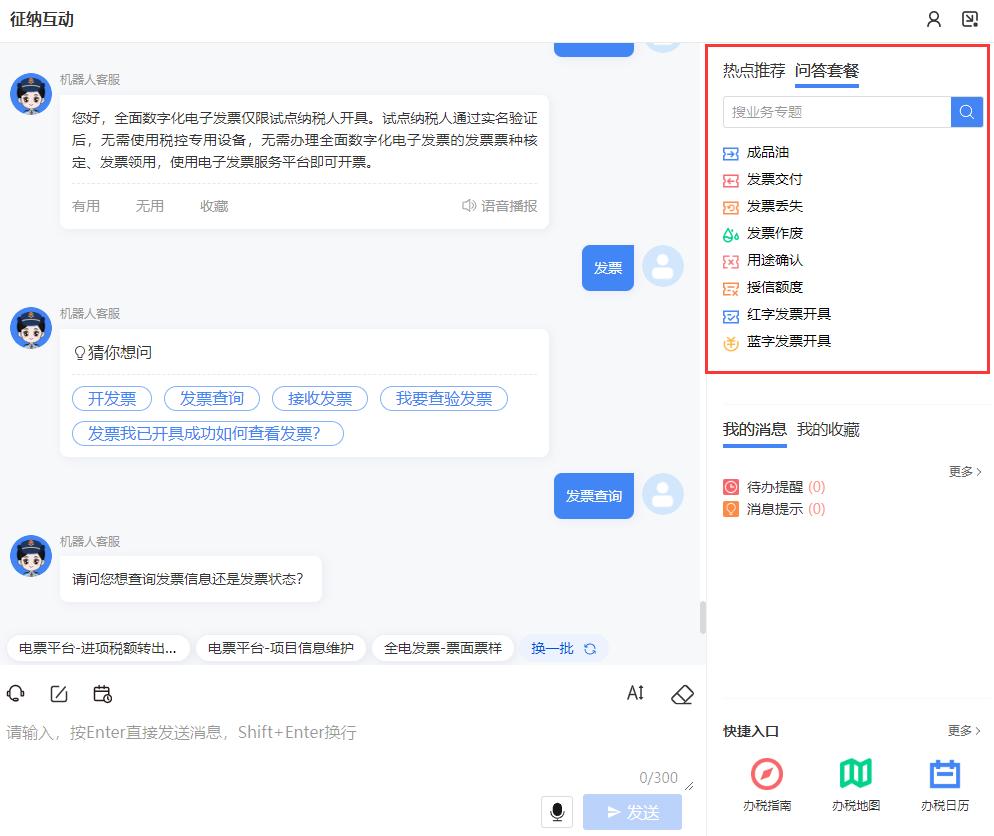Favorite the reply by clicking 收藏
Image resolution: width=994 pixels, height=836 pixels.
pos(213,206)
